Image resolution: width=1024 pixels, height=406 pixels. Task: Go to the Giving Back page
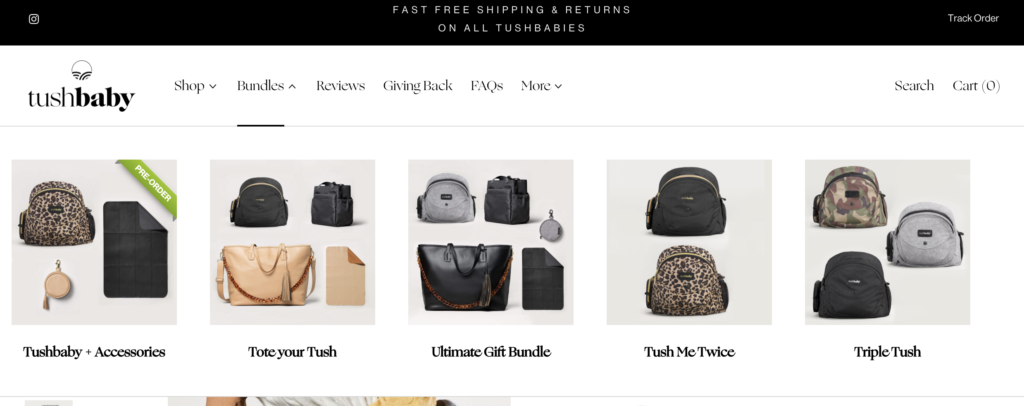[x=417, y=86]
